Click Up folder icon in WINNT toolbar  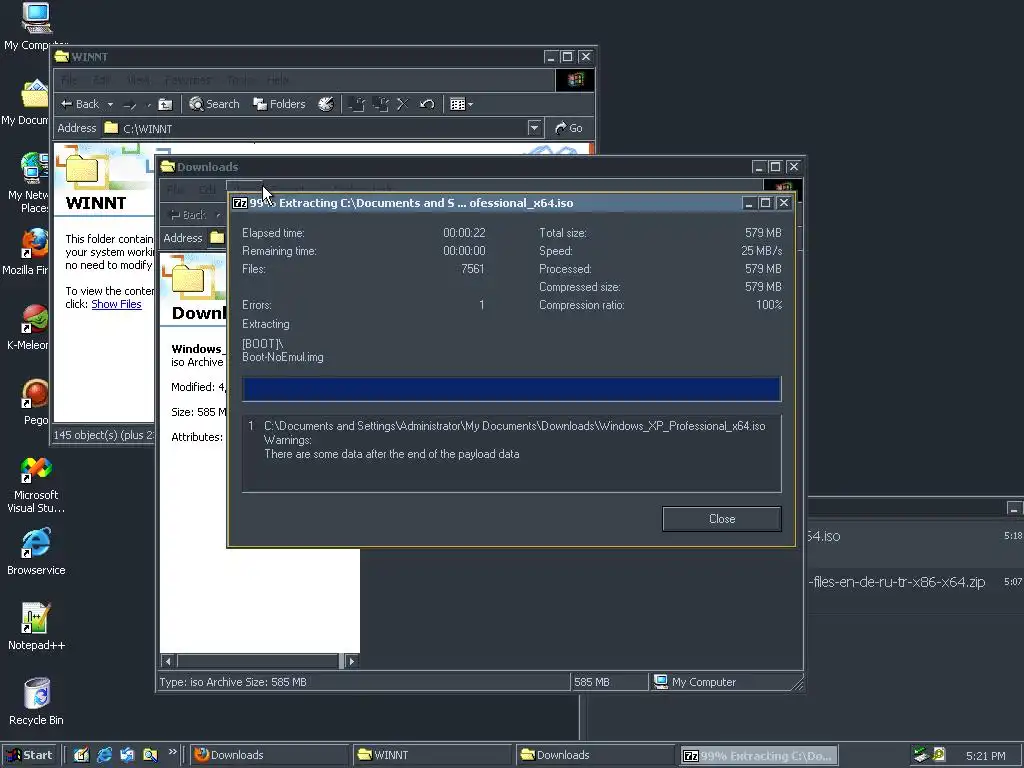[x=165, y=104]
